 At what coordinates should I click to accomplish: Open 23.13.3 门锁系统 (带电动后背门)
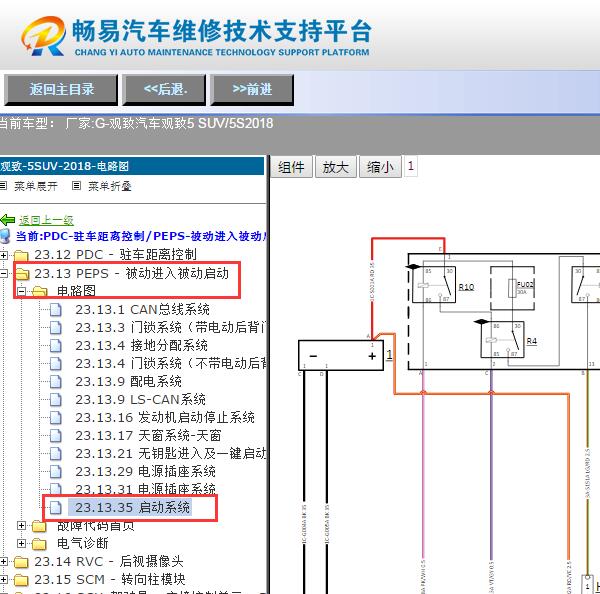[x=171, y=327]
